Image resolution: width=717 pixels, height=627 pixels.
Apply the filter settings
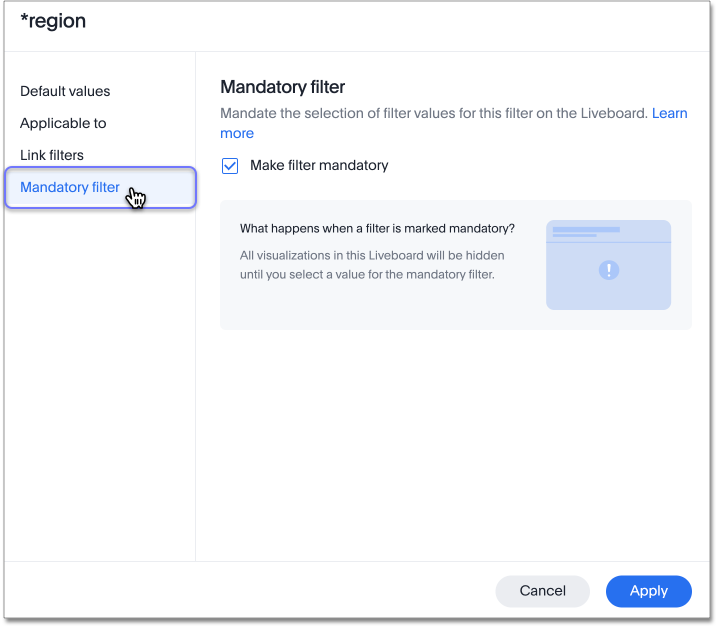point(648,591)
